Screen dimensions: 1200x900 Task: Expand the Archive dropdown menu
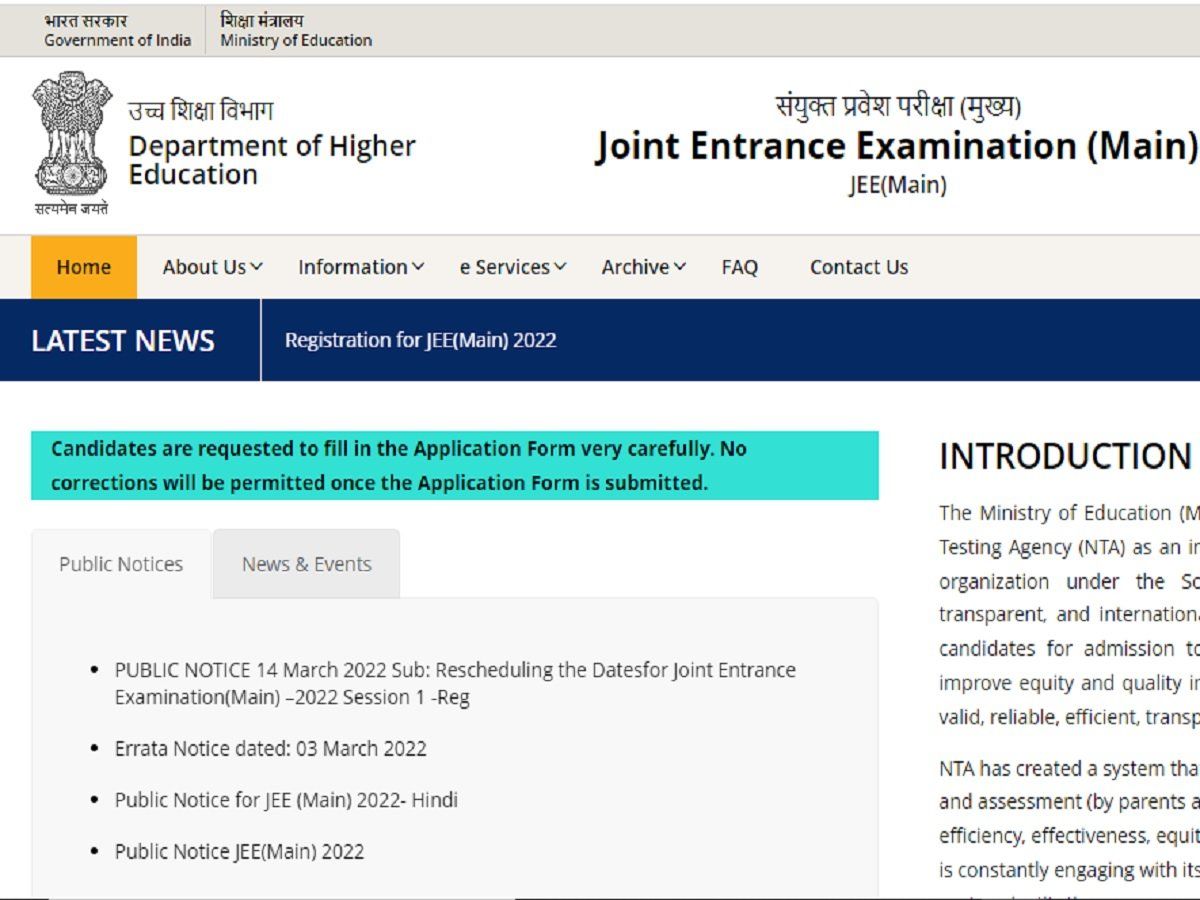coord(644,267)
